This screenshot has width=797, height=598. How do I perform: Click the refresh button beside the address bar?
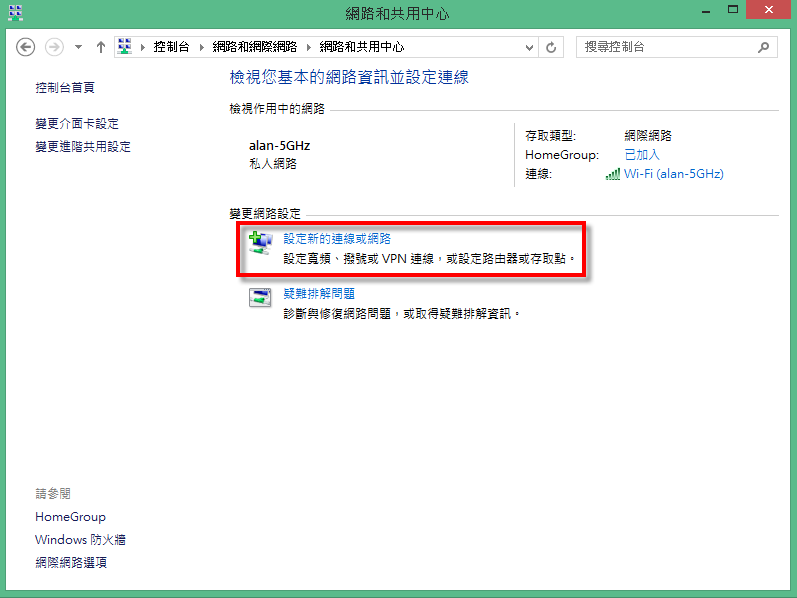pos(551,47)
